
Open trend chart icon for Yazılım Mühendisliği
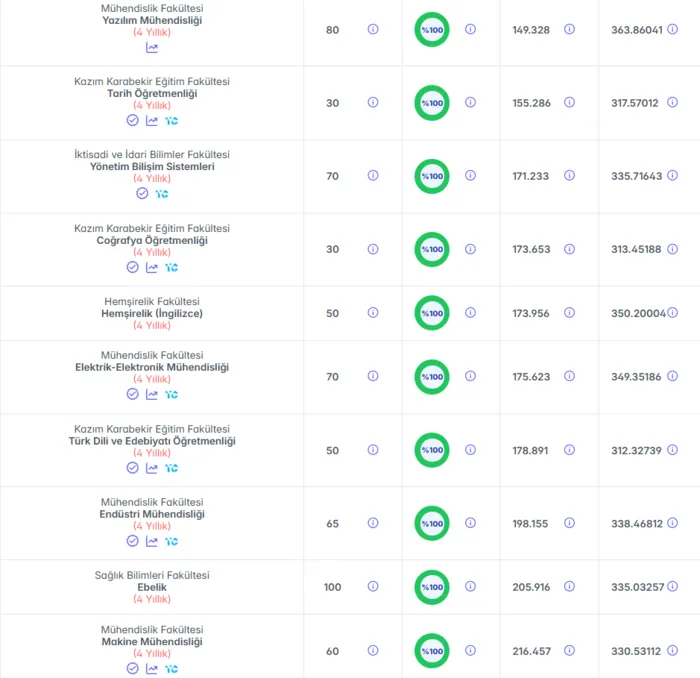coord(152,47)
